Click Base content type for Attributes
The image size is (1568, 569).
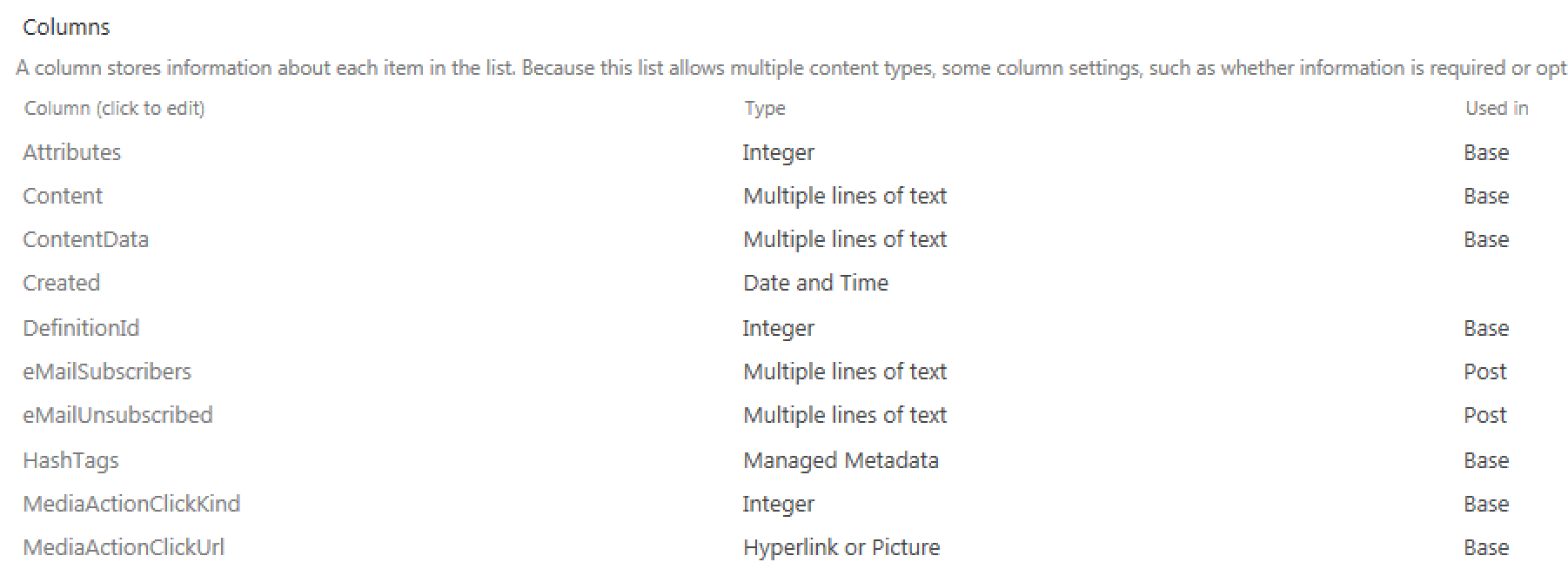click(x=1486, y=152)
